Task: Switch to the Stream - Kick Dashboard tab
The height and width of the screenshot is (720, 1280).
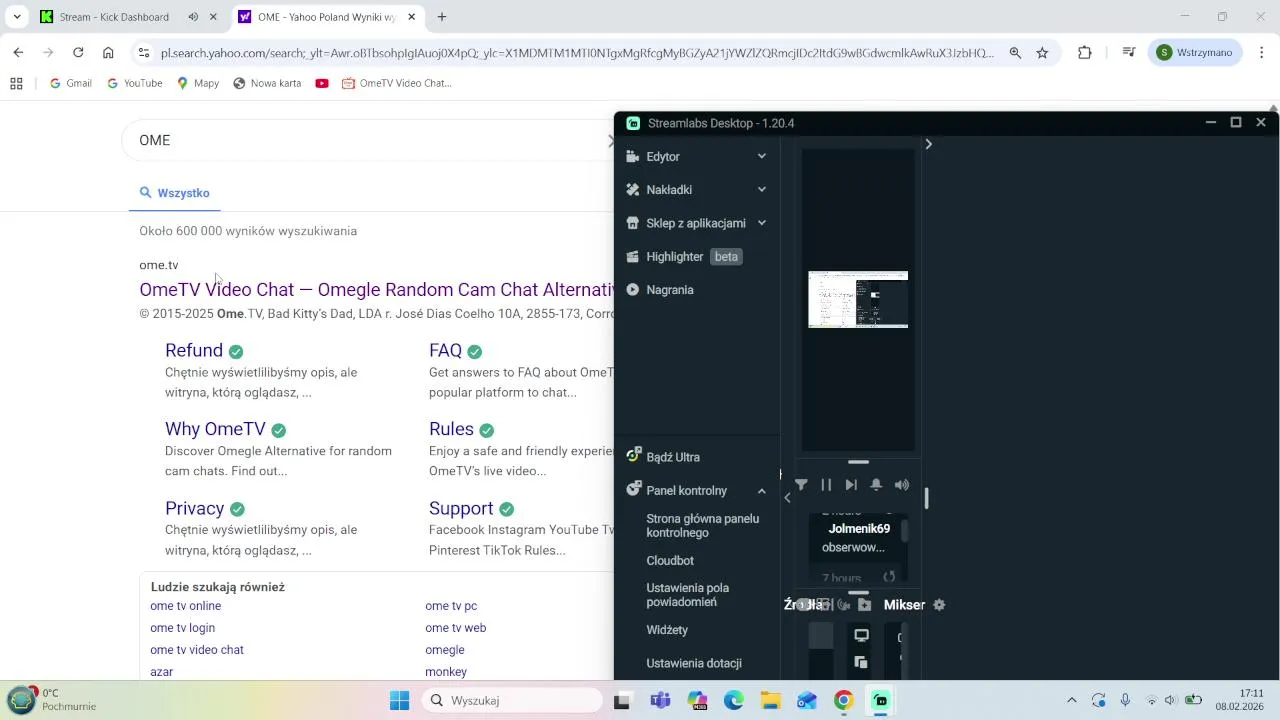Action: pyautogui.click(x=114, y=17)
